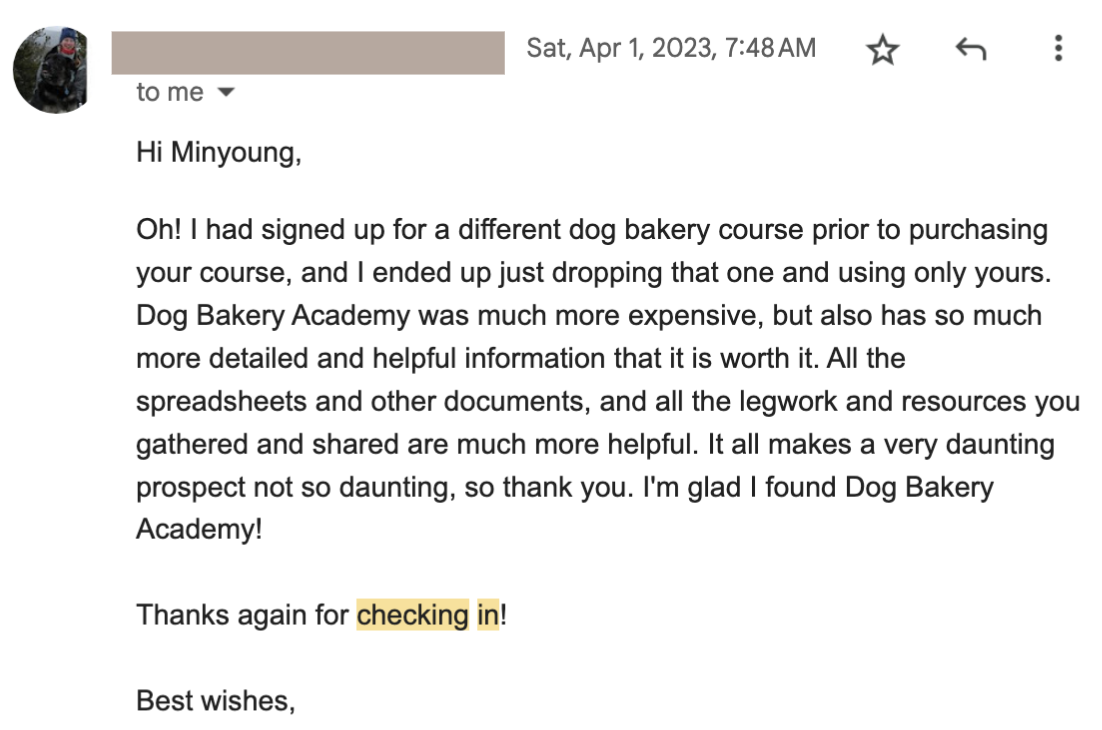Click the reply arrow icon

971,49
